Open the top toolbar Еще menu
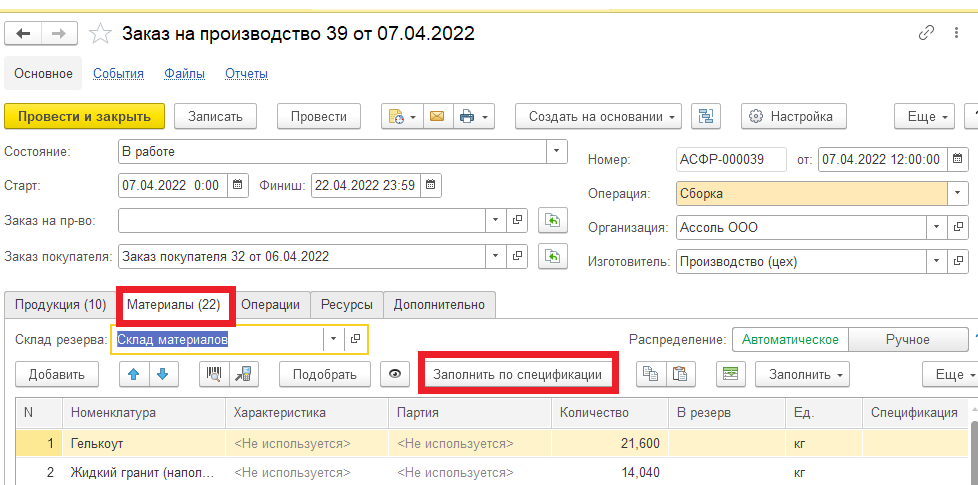Image resolution: width=978 pixels, height=485 pixels. (x=924, y=116)
